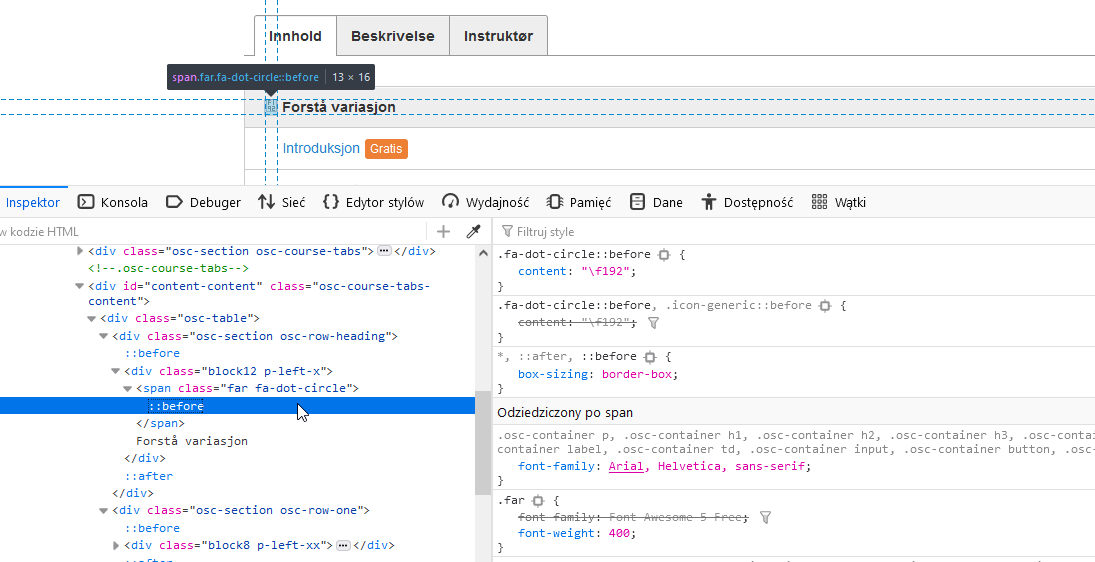This screenshot has height=562, width=1095.
Task: Click the add new node plus icon
Action: pyautogui.click(x=444, y=231)
